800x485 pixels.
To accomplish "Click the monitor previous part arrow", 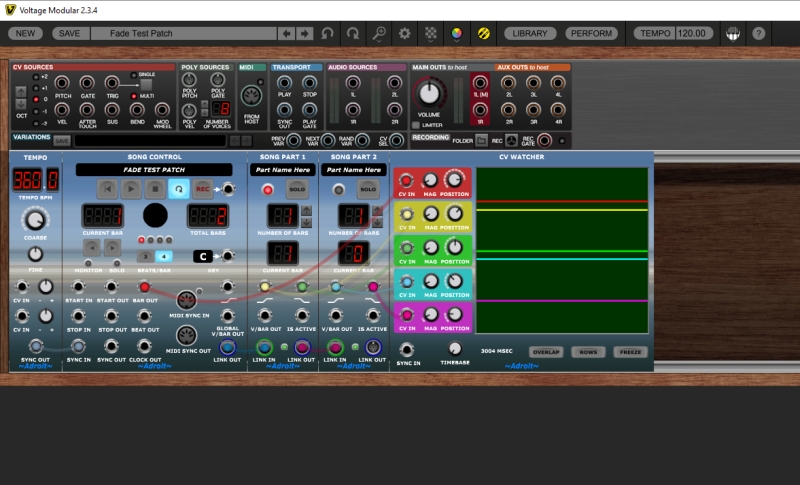I will (x=92, y=248).
